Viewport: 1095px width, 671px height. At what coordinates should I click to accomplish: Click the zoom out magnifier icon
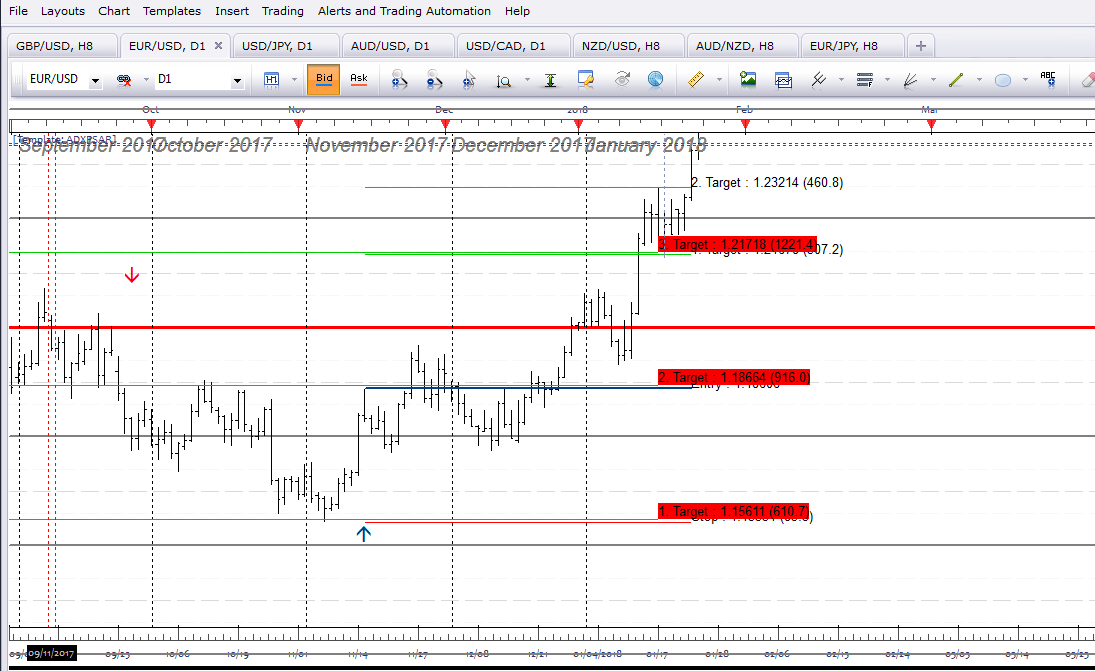tap(434, 80)
